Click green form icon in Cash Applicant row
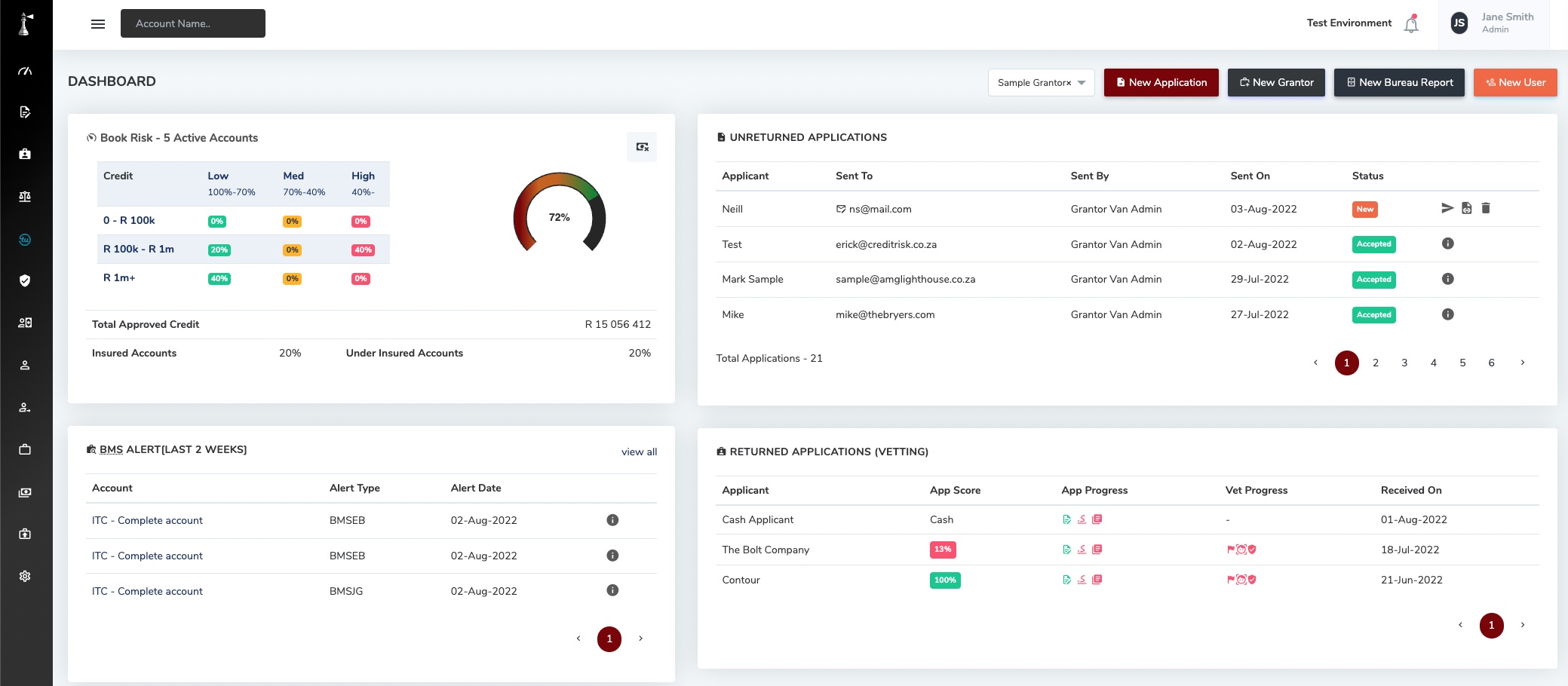The image size is (1568, 686). [x=1066, y=519]
